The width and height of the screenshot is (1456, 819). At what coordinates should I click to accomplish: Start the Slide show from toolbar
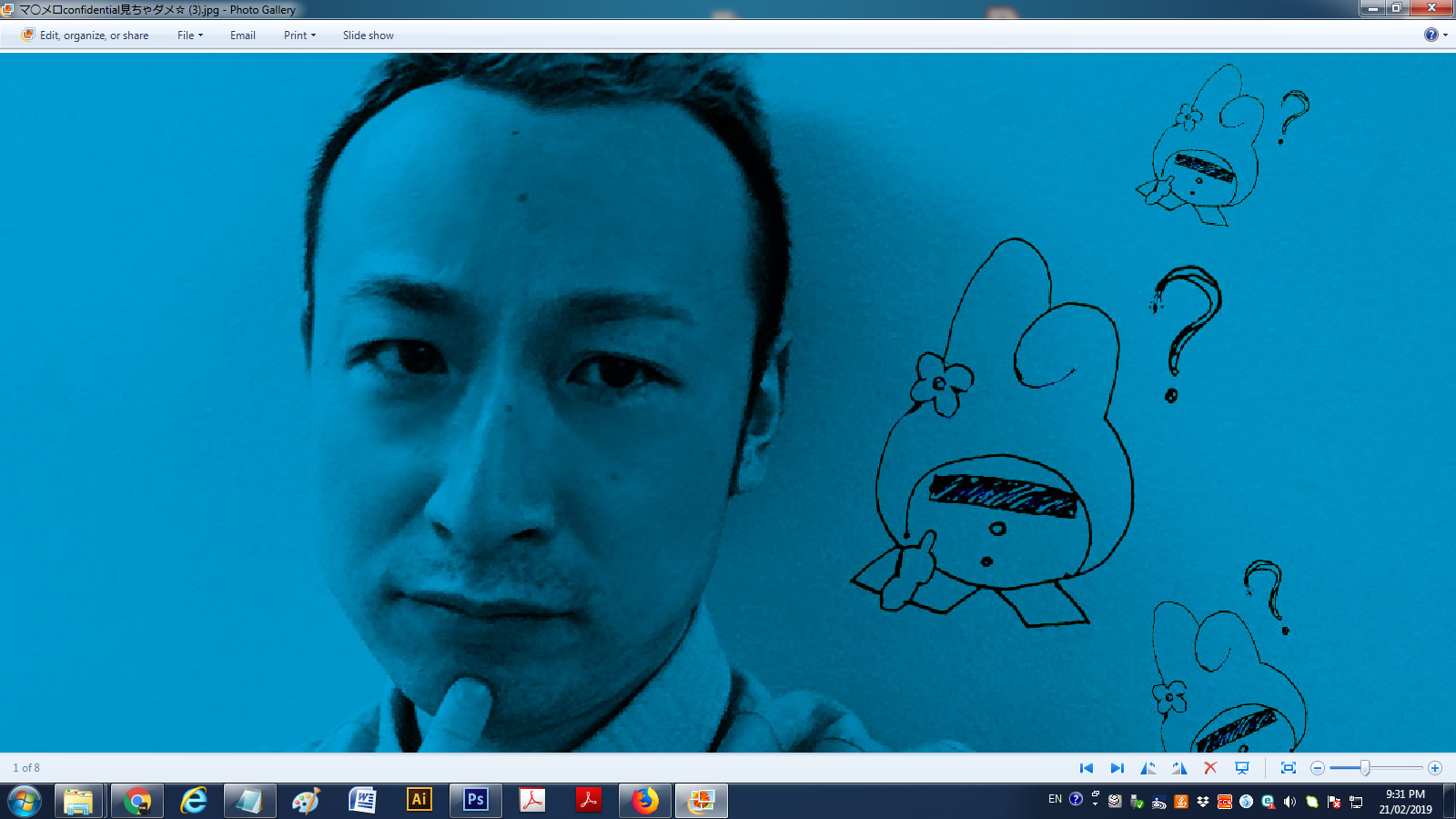click(369, 35)
